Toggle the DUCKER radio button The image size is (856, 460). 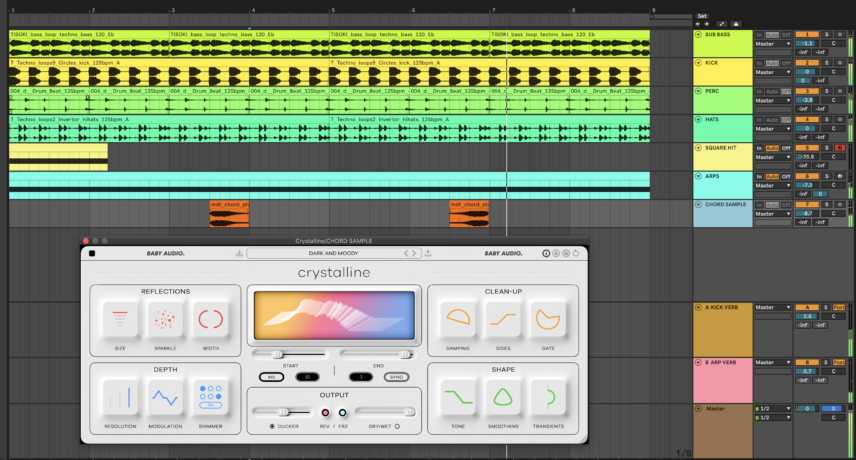coord(272,426)
